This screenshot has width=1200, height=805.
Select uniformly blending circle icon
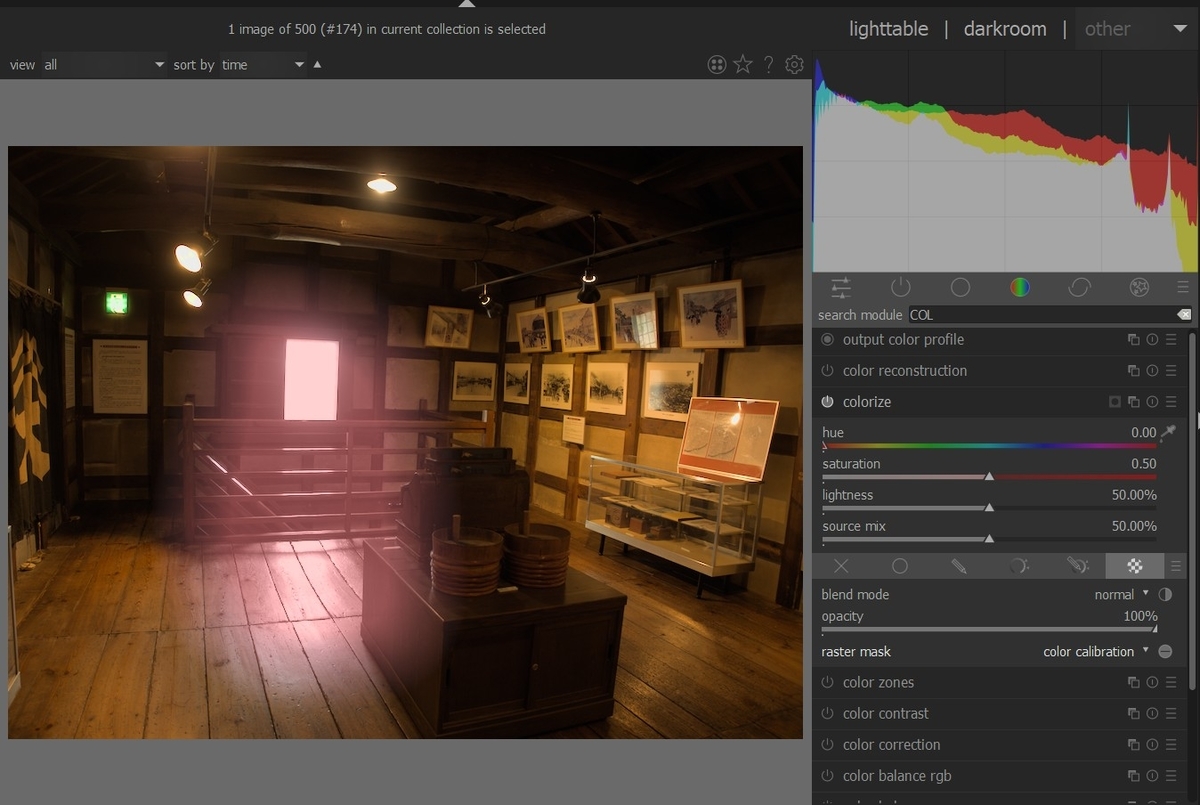tap(900, 566)
